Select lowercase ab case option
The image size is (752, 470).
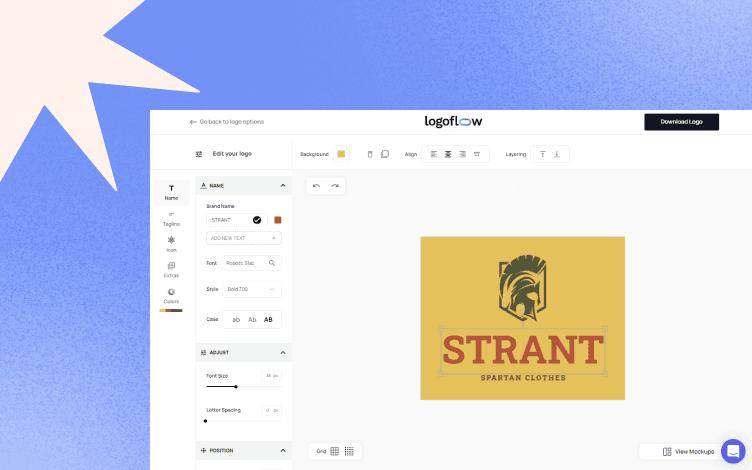tap(236, 319)
